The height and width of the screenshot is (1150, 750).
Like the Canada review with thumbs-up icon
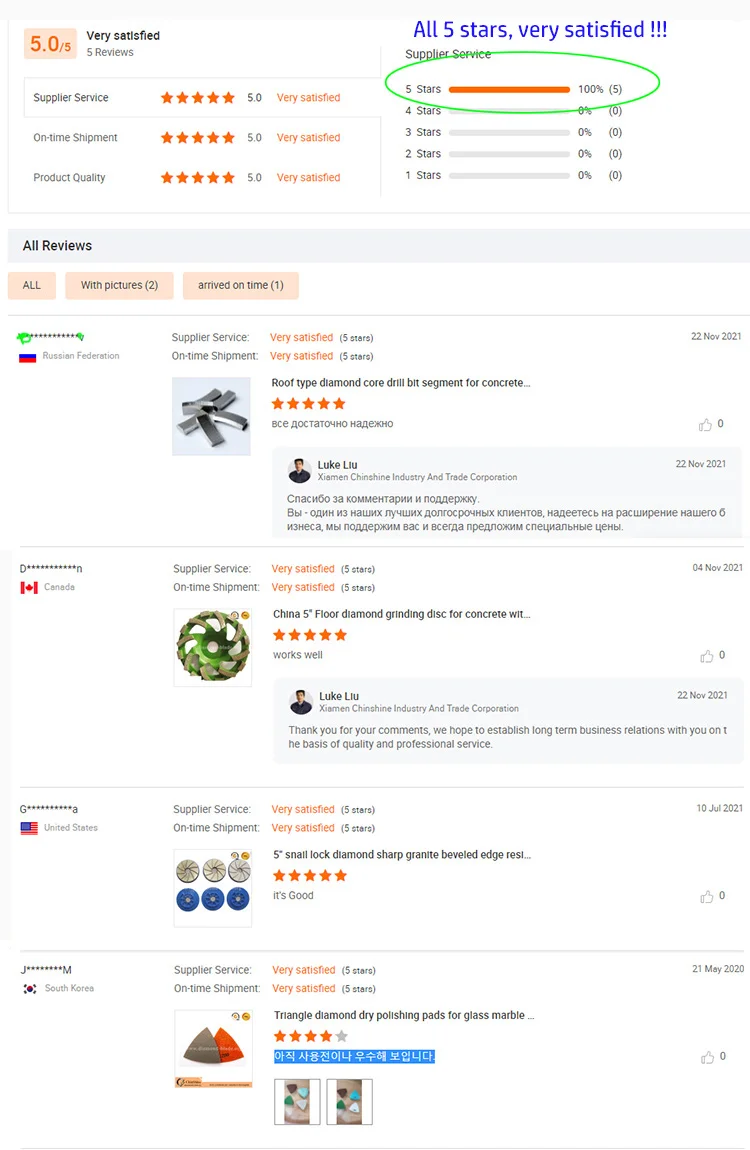pos(707,656)
